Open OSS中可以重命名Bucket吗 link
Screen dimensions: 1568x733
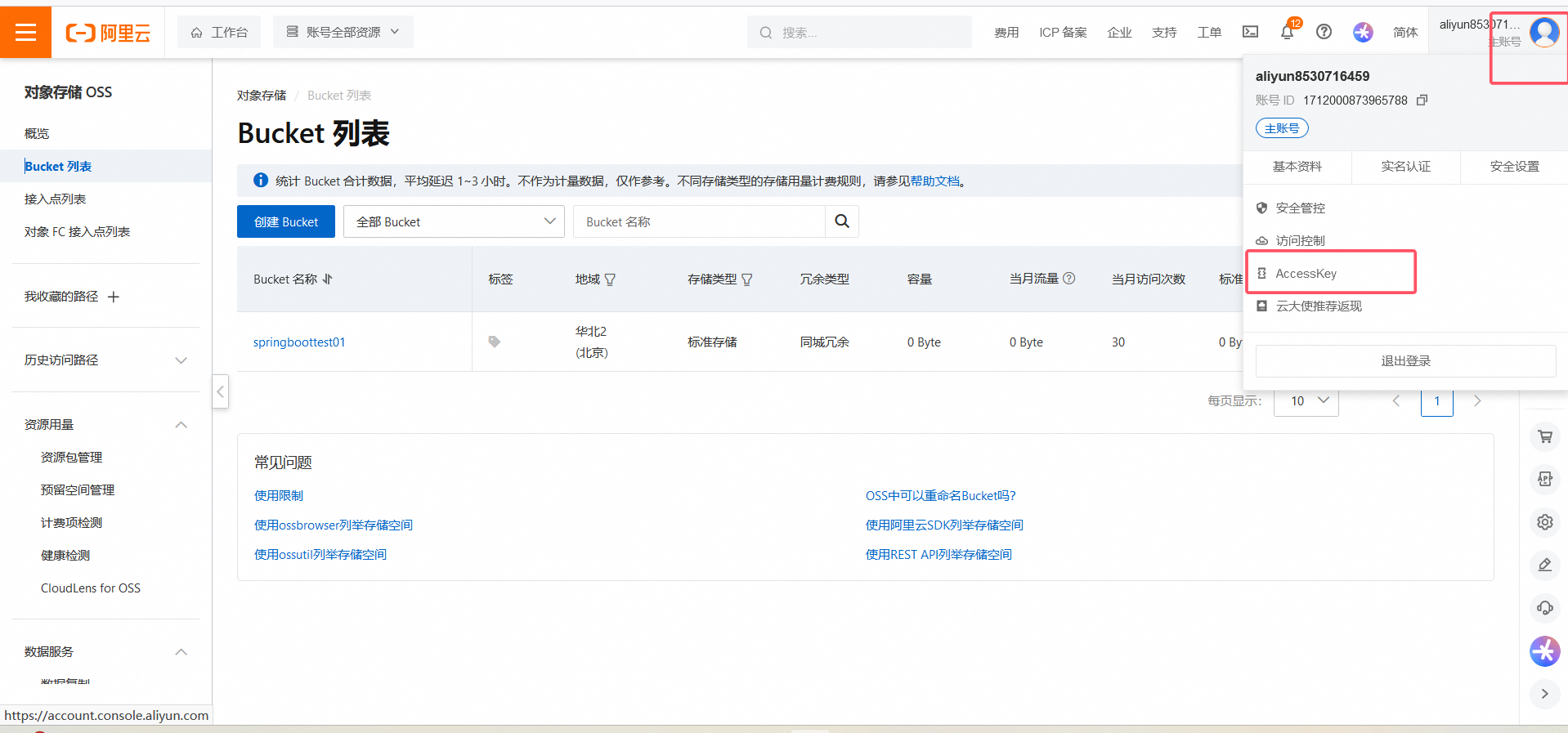tap(940, 496)
